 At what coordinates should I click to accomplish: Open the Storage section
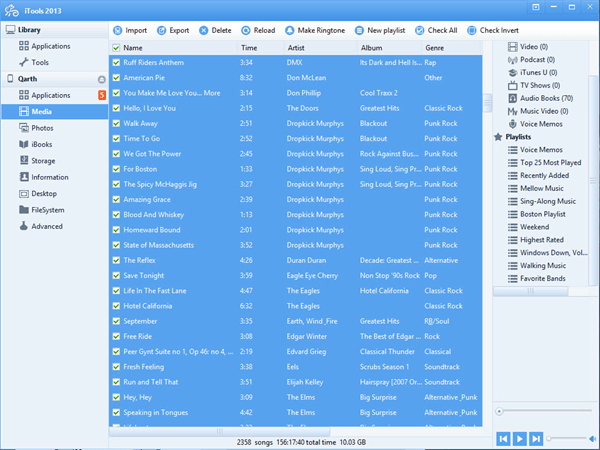(x=37, y=161)
